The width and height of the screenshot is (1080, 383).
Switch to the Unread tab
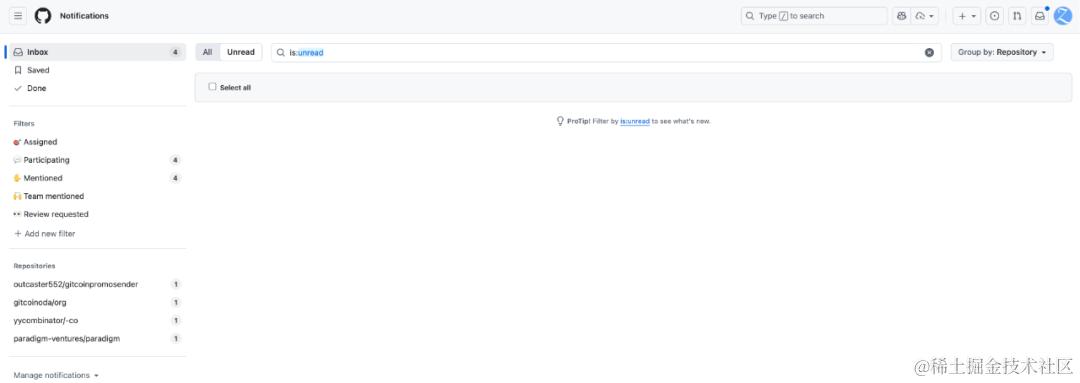[x=241, y=52]
